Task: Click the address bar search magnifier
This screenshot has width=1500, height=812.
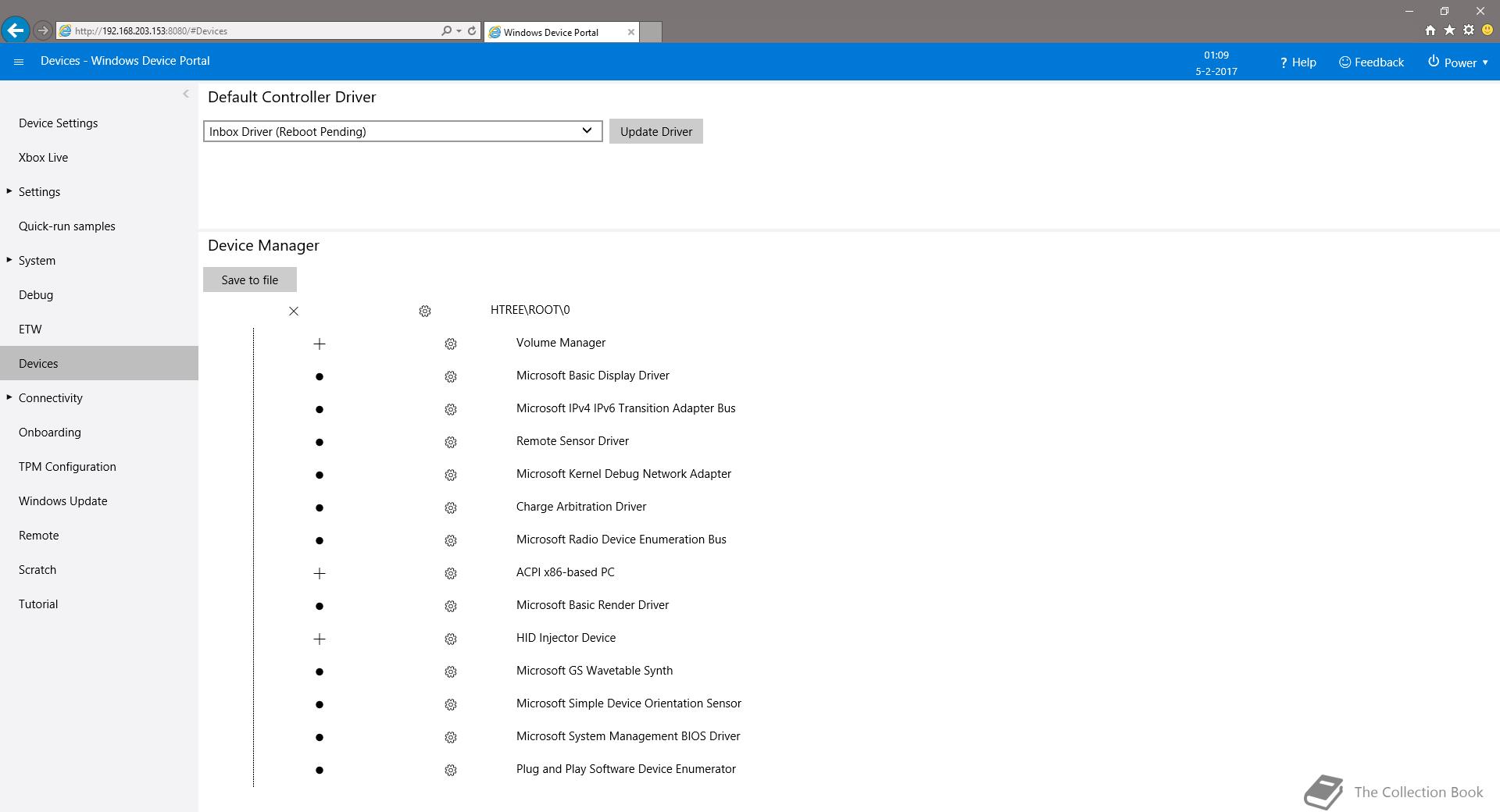Action: point(446,31)
